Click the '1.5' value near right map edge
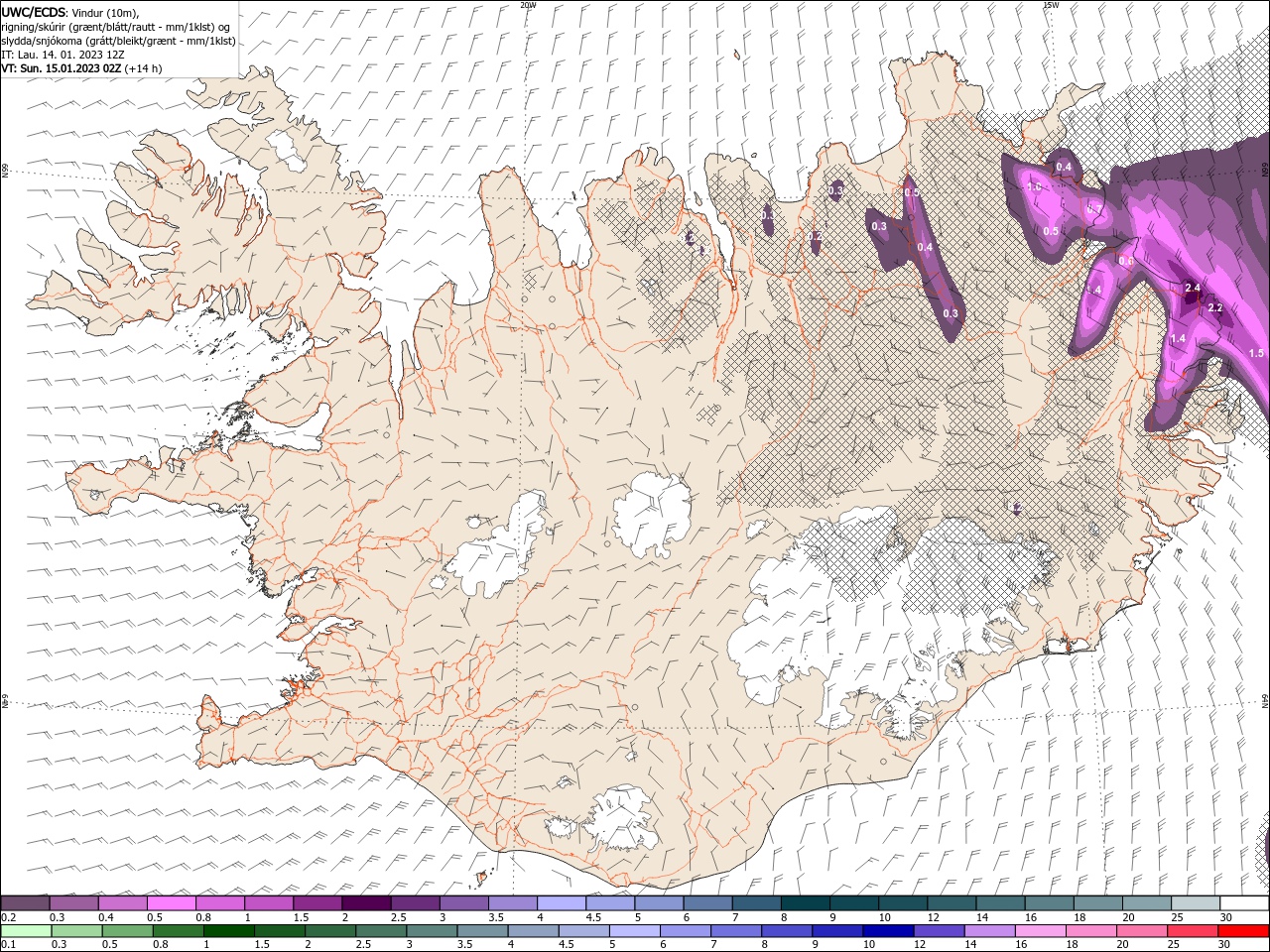 (x=1256, y=353)
